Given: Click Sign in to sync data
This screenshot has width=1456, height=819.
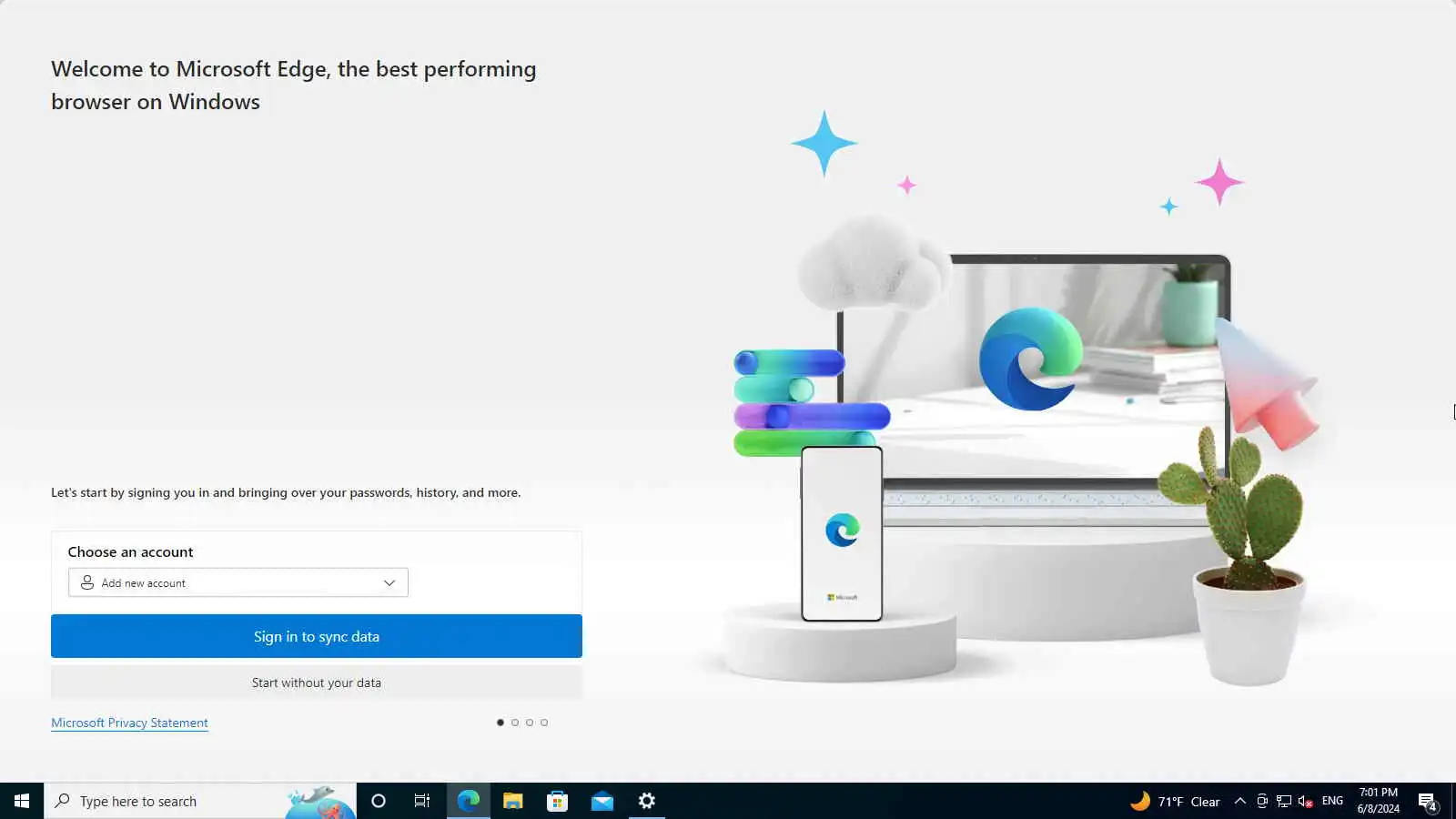Looking at the screenshot, I should pyautogui.click(x=317, y=636).
